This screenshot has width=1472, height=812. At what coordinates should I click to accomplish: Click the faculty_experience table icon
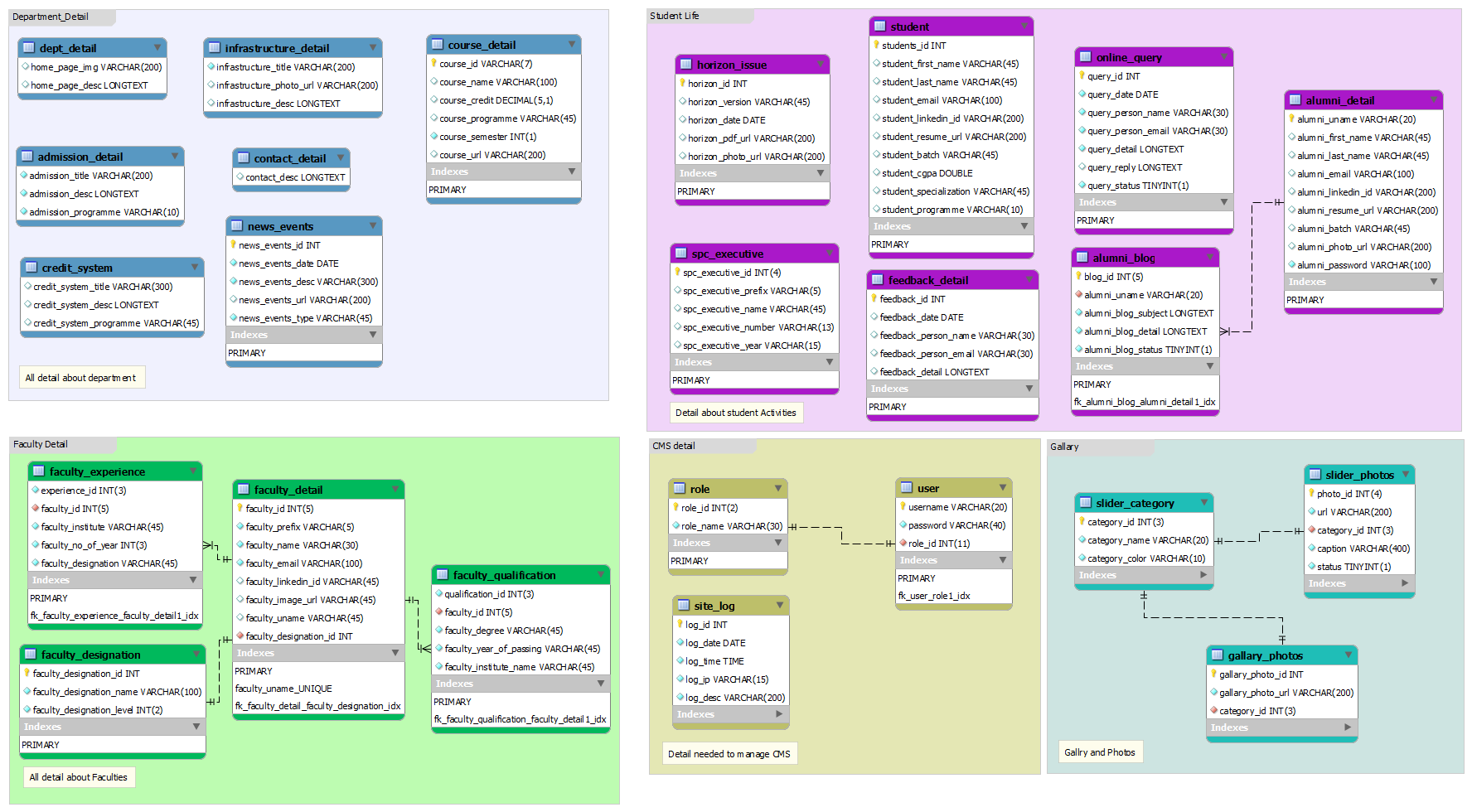click(39, 471)
